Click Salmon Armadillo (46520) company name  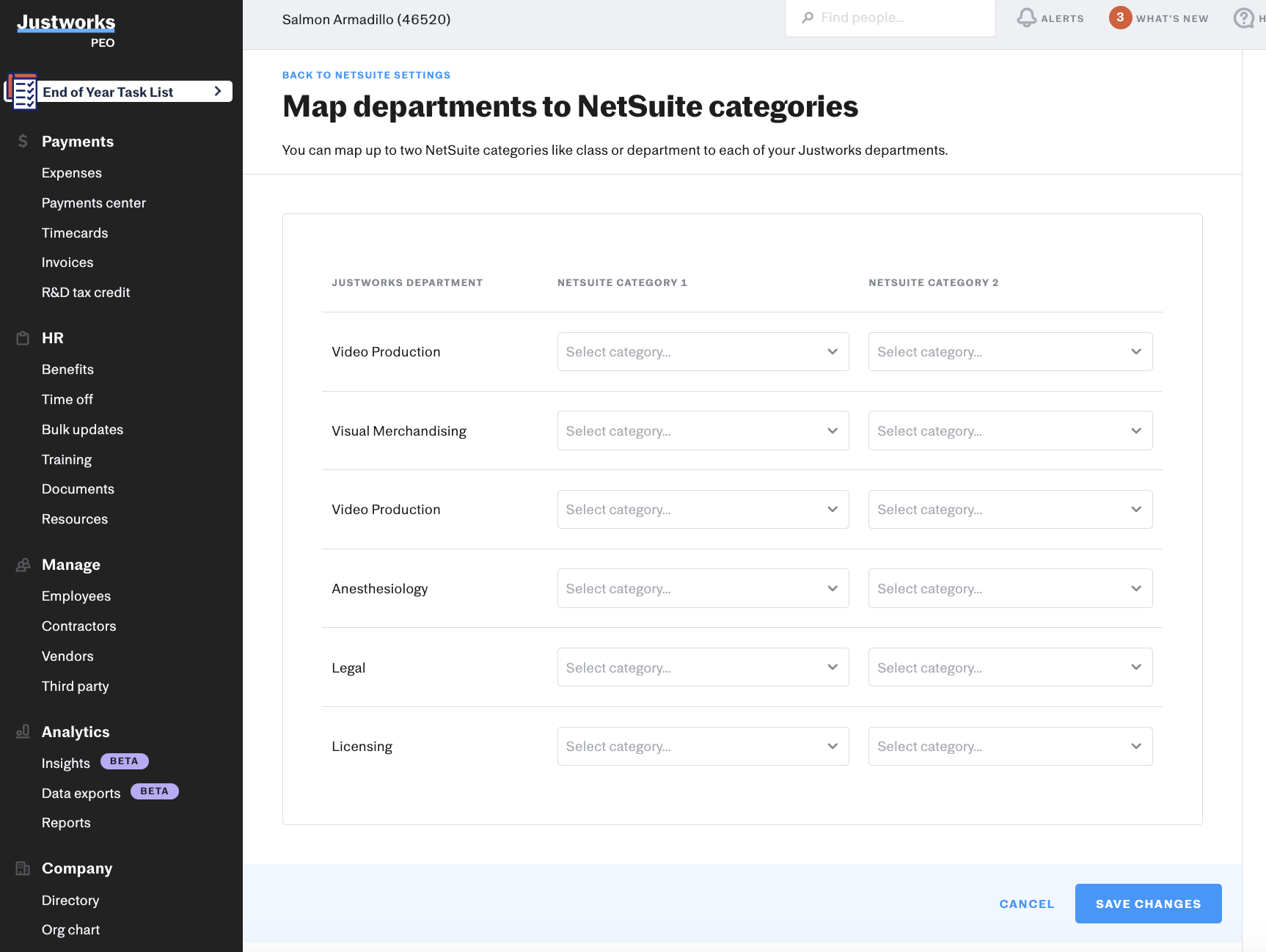click(366, 19)
